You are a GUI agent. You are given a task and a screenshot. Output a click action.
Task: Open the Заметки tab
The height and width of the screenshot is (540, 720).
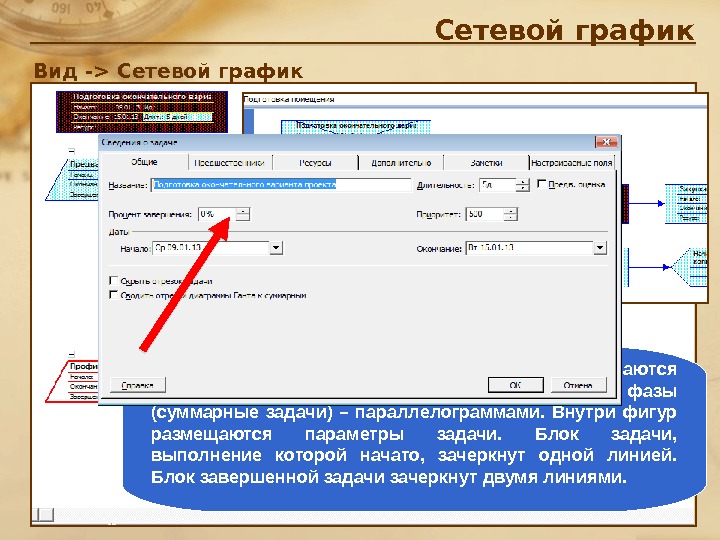(486, 163)
